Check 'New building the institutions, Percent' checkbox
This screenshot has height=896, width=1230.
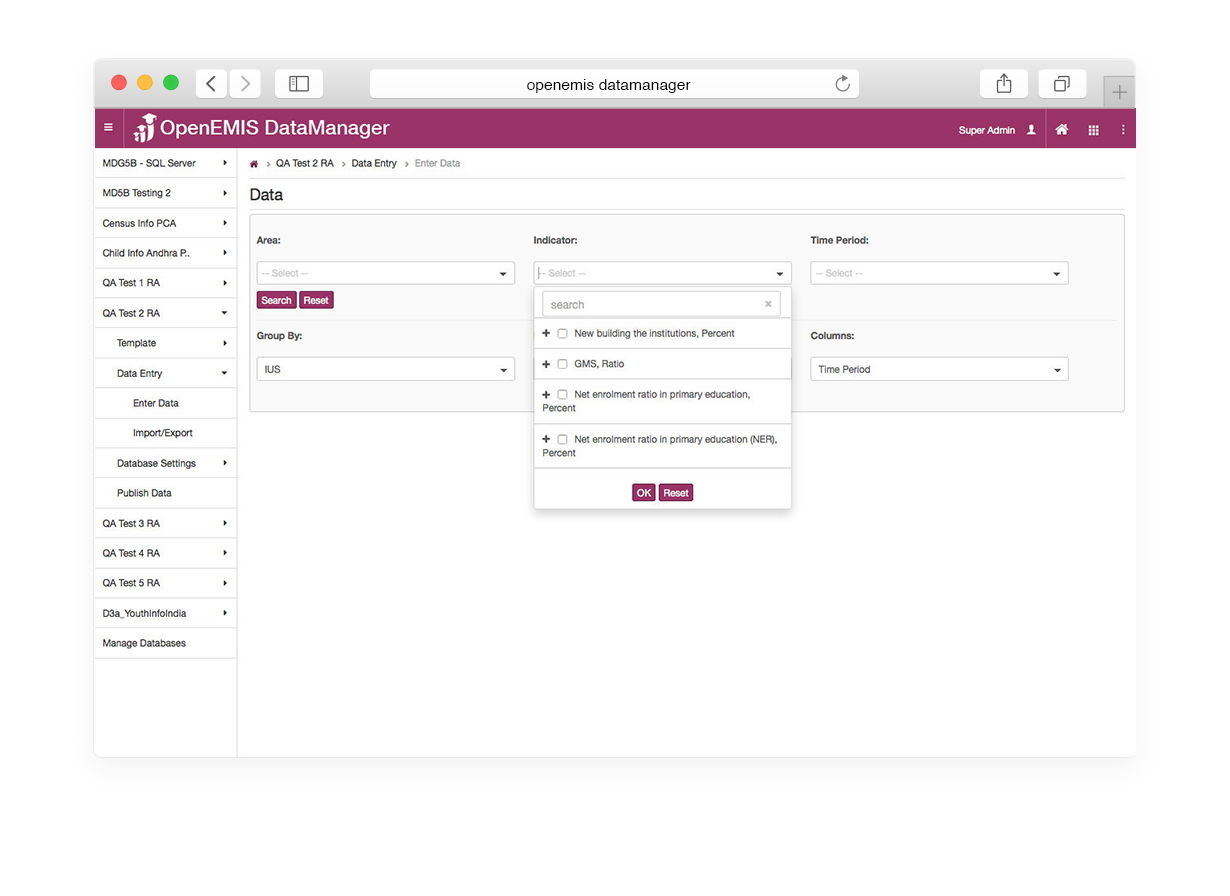click(562, 333)
